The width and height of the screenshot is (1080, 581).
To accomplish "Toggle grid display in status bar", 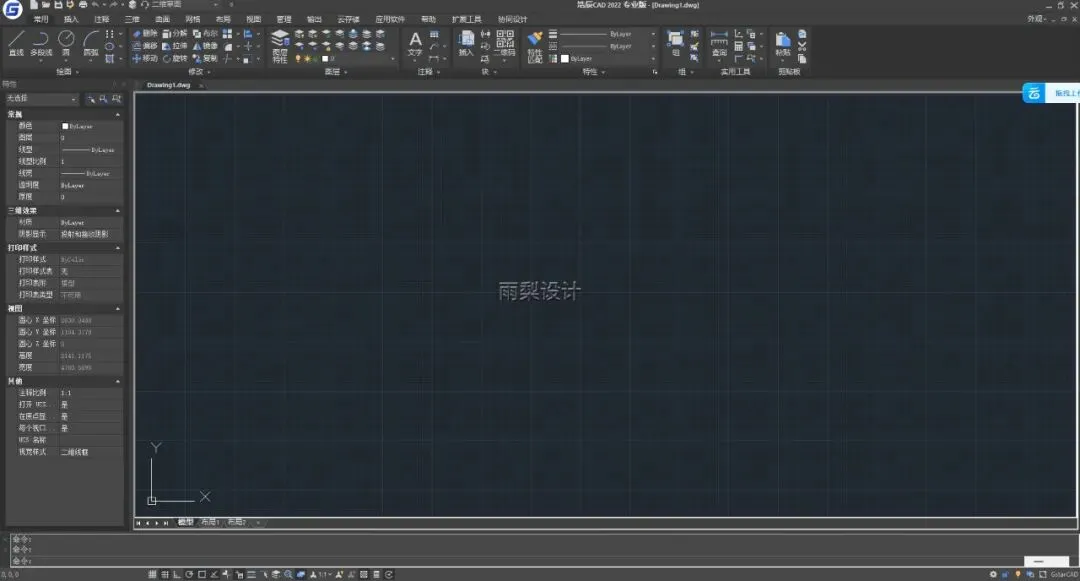I will (165, 574).
